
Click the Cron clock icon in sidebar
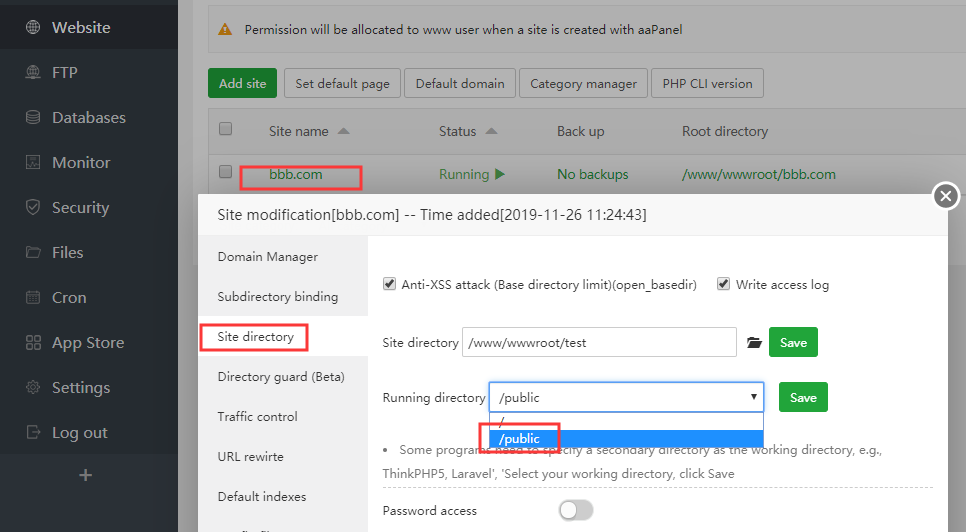33,298
